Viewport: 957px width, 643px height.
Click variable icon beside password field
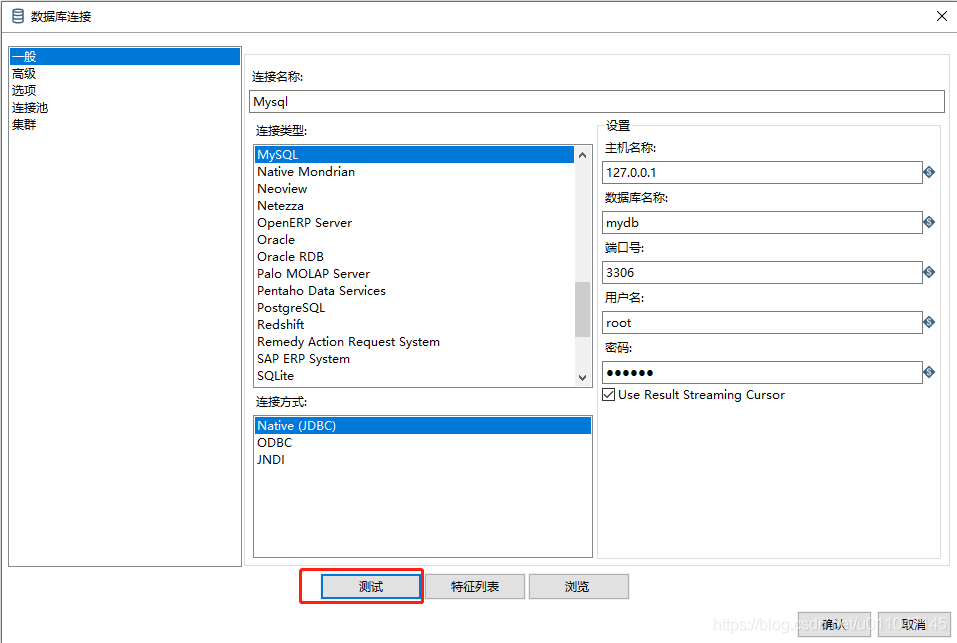[929, 372]
